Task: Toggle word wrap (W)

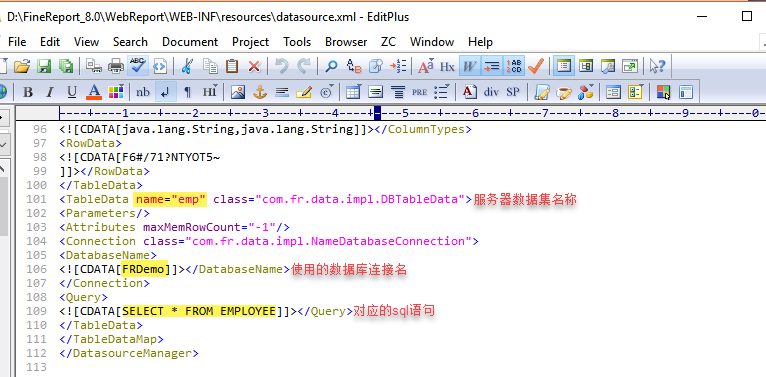Action: point(469,66)
